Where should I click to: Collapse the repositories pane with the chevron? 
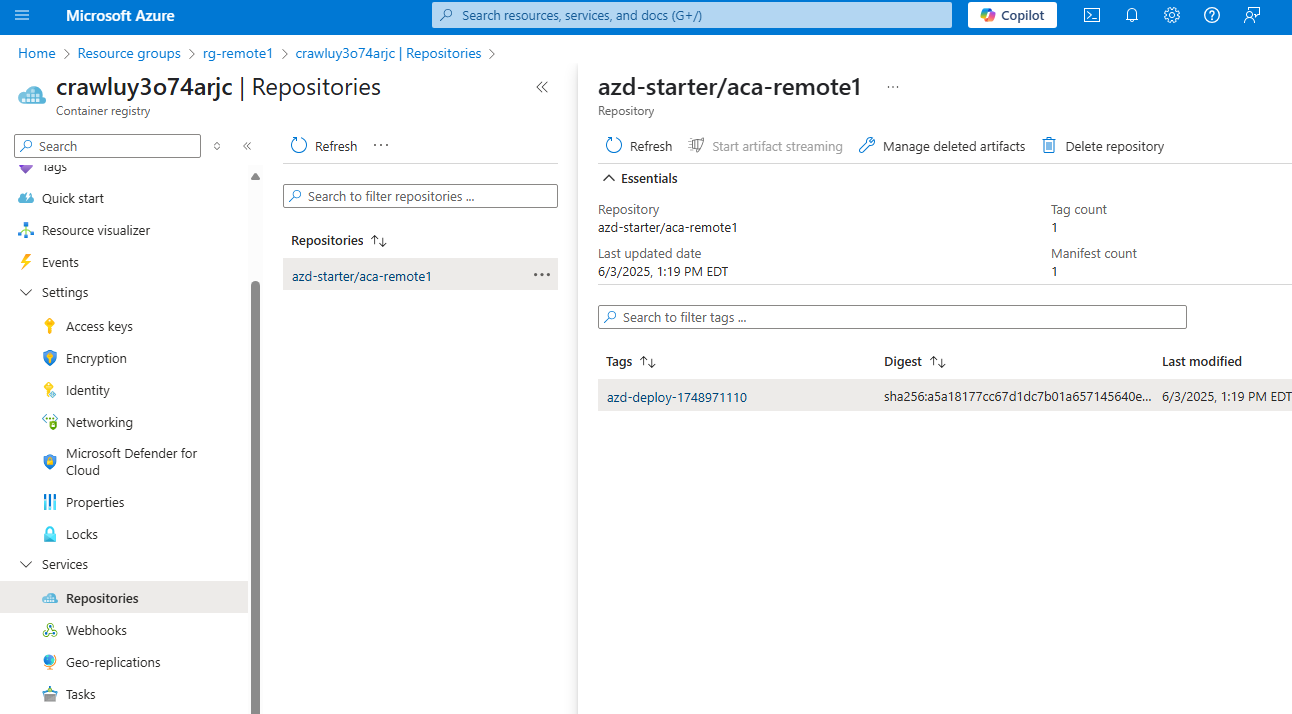pyautogui.click(x=542, y=87)
